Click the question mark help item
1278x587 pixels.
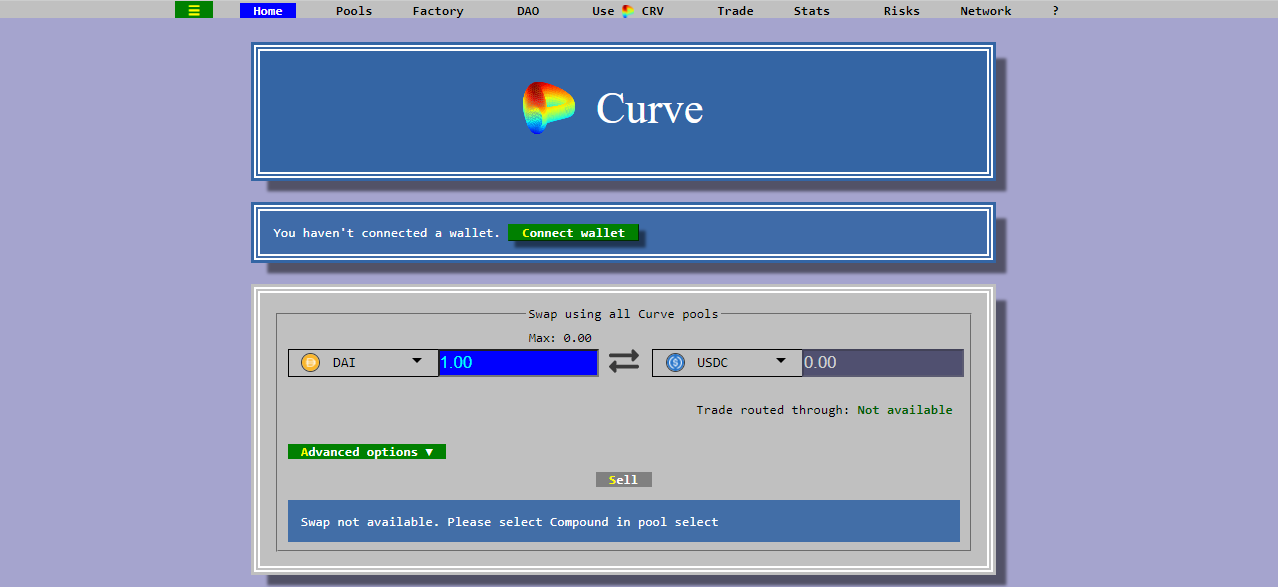pos(1055,11)
